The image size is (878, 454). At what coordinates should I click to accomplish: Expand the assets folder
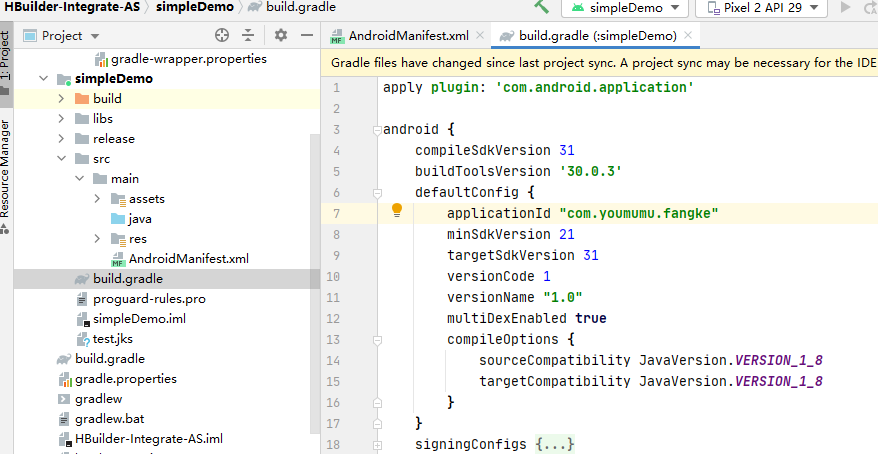(97, 199)
